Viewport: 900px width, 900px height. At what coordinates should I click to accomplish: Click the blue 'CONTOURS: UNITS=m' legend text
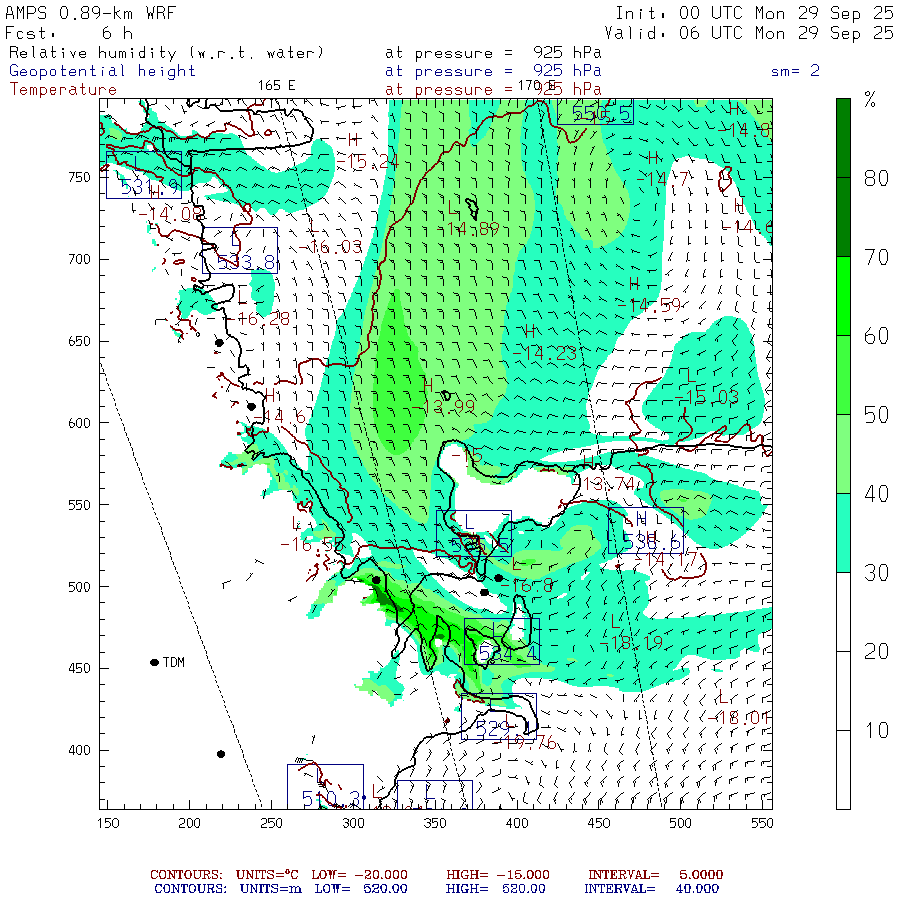coord(228,889)
